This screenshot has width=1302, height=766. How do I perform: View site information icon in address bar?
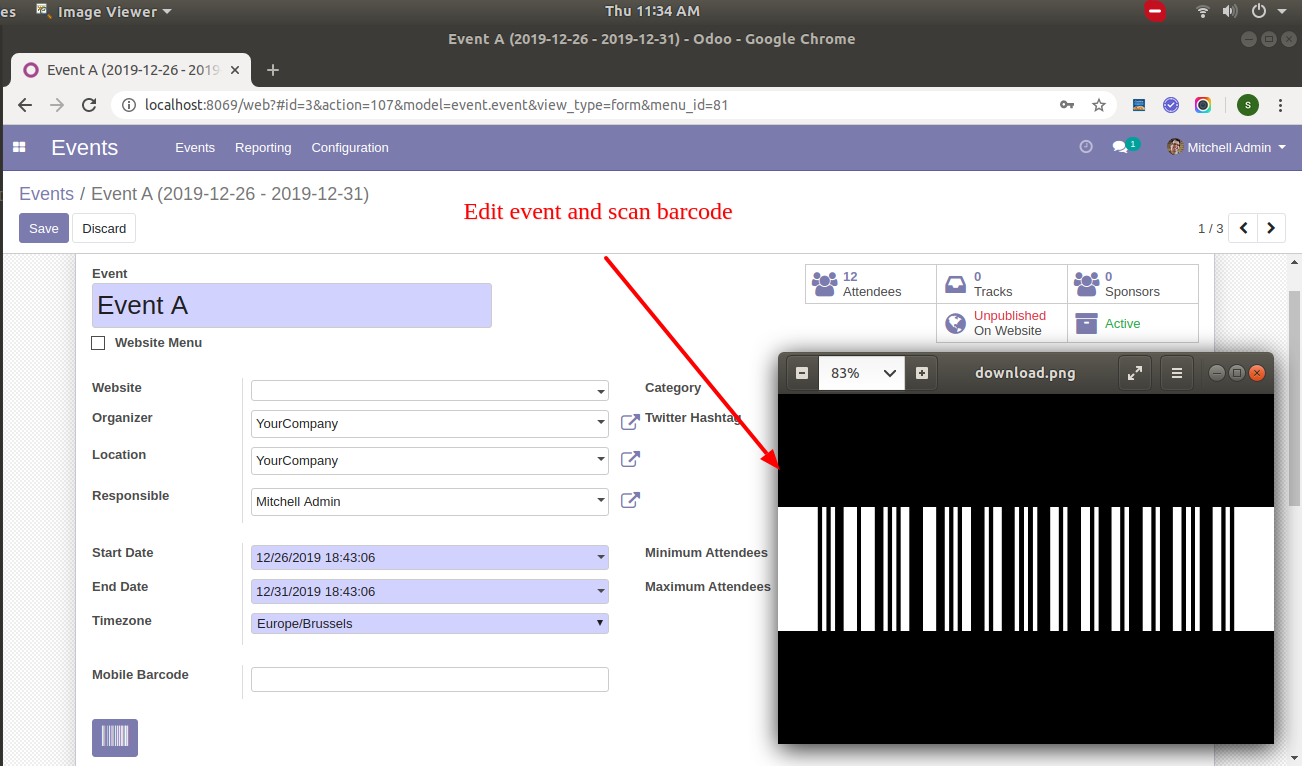[127, 104]
